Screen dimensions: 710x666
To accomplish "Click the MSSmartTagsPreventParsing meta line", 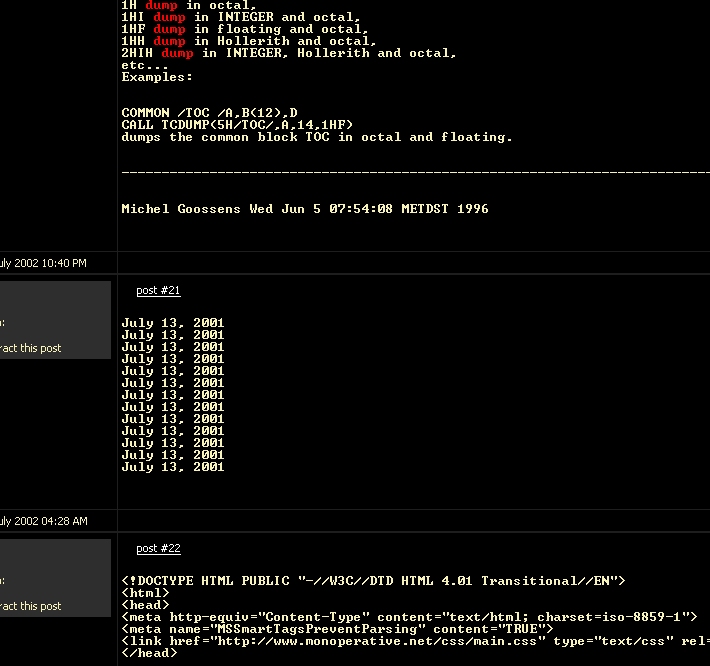I will coord(337,629).
